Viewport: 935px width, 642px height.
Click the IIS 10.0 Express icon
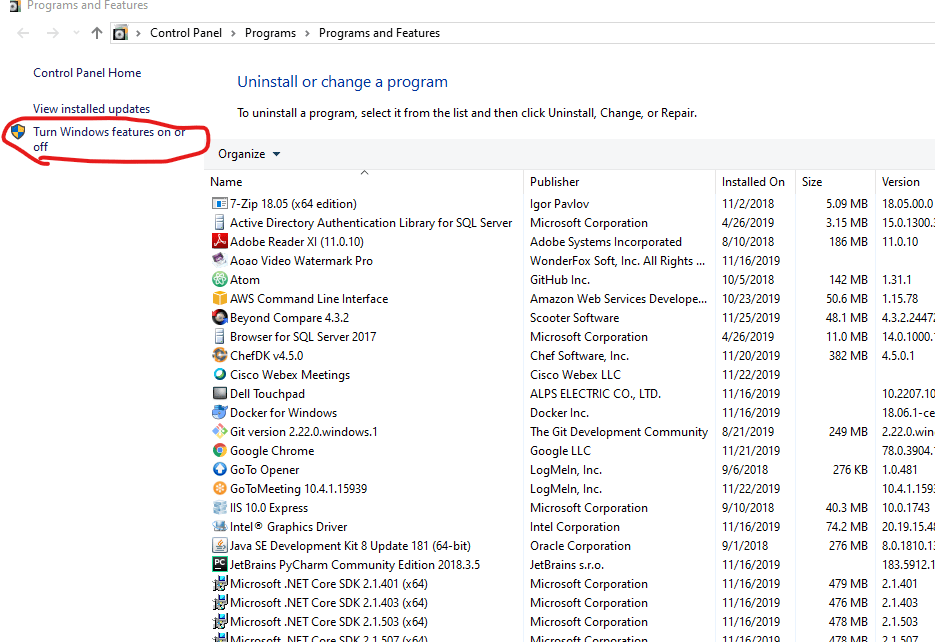(219, 508)
